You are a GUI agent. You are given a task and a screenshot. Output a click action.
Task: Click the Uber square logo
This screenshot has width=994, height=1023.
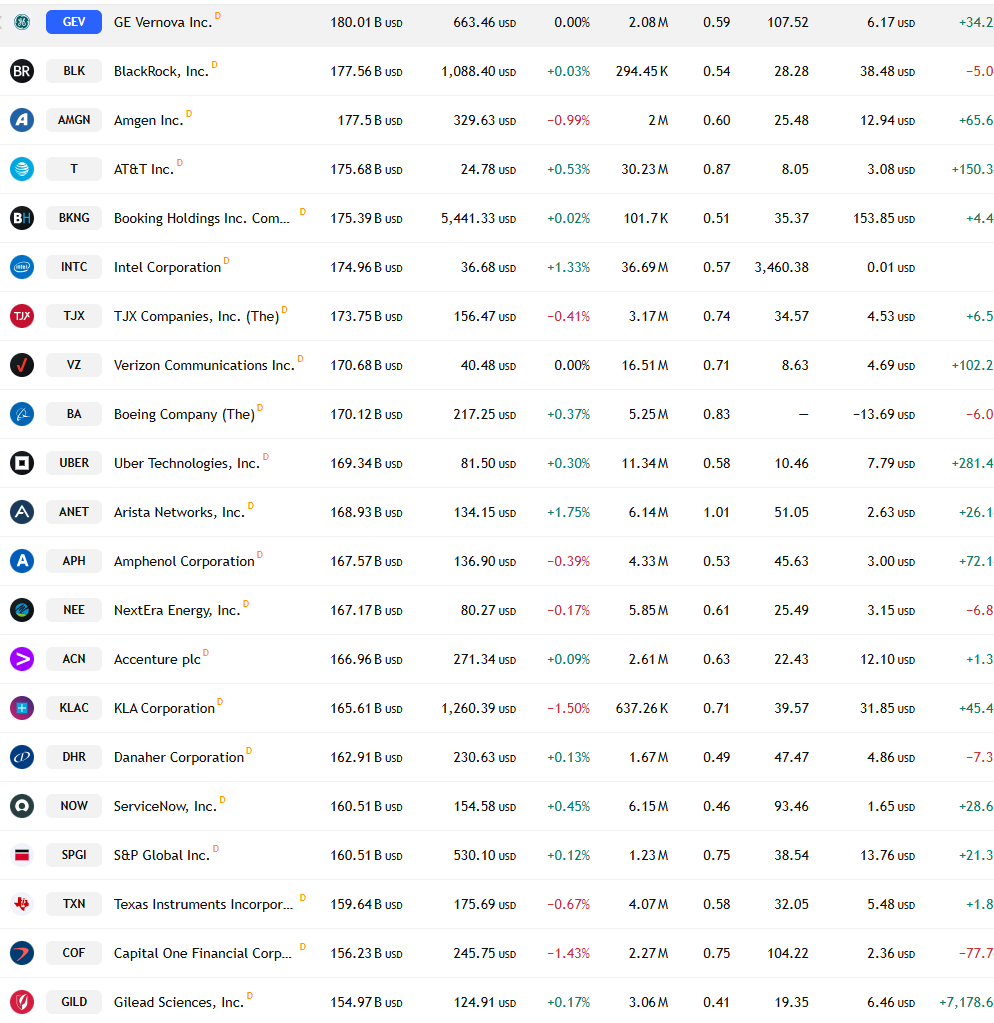(22, 463)
